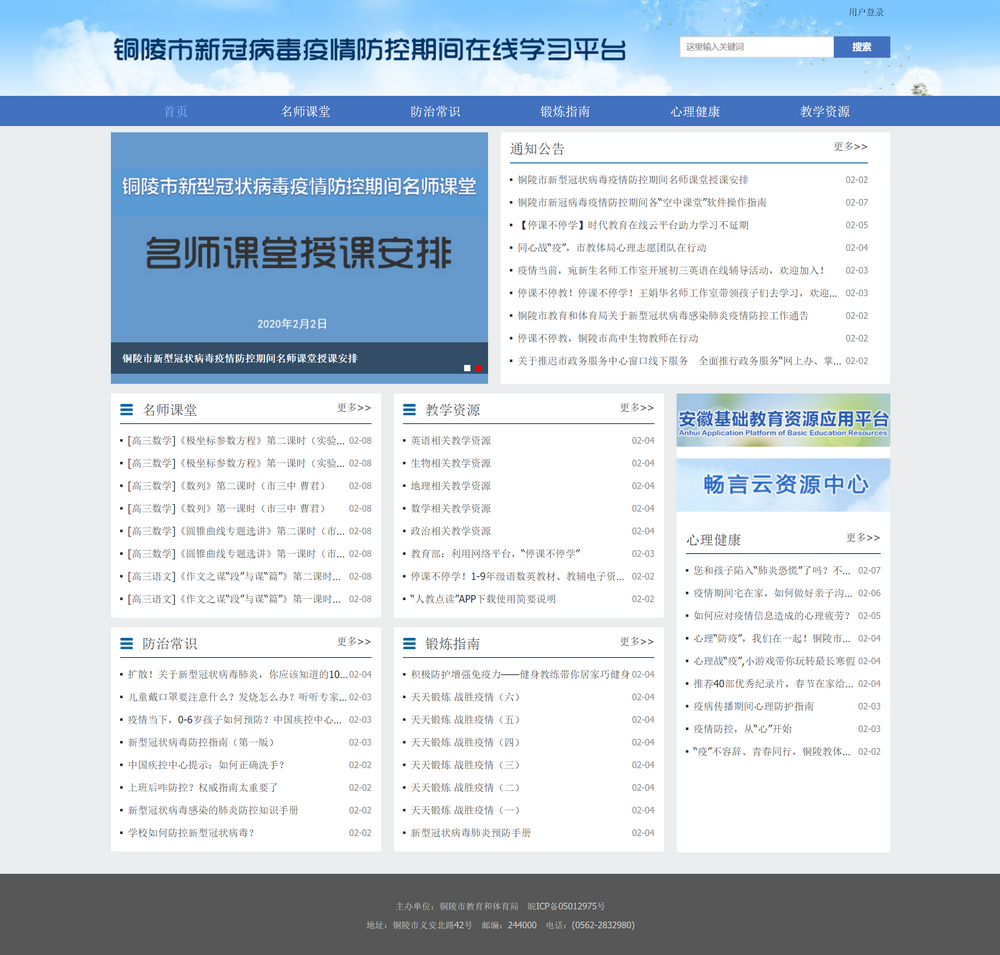Screen dimensions: 1000x955
Task: Click the list icon beside 锻炼指南 heading
Action: pos(409,644)
